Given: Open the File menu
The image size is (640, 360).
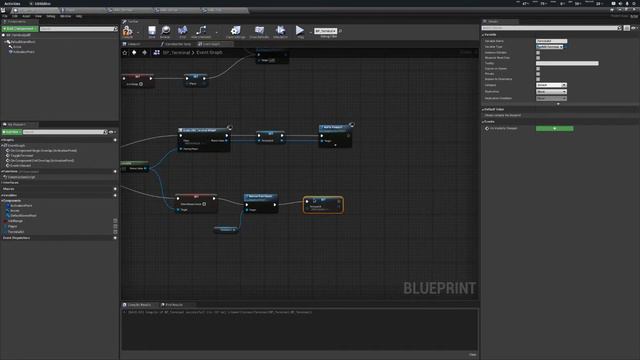Looking at the screenshot, I should (4, 16).
